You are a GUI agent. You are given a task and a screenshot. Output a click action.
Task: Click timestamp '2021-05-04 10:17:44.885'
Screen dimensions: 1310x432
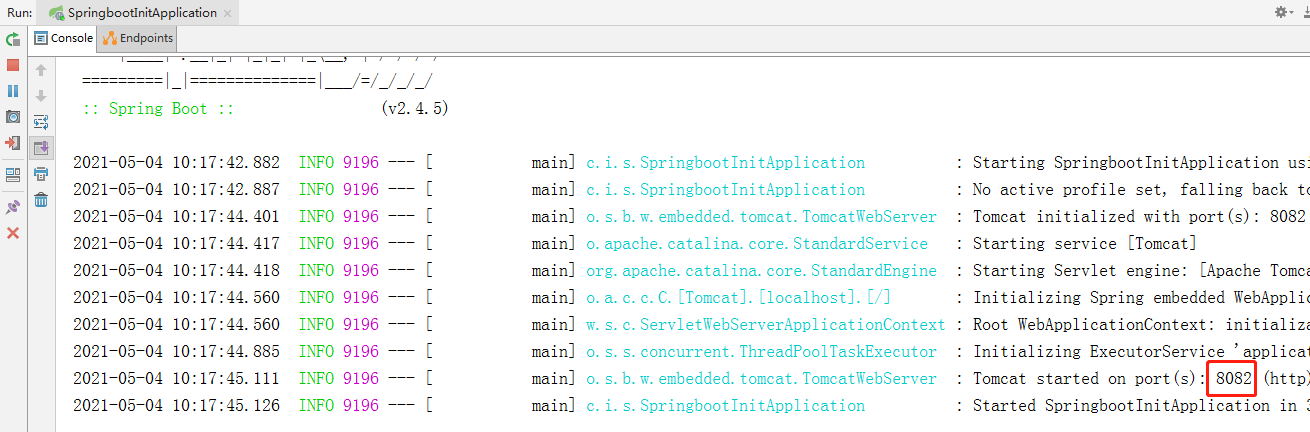(x=177, y=351)
